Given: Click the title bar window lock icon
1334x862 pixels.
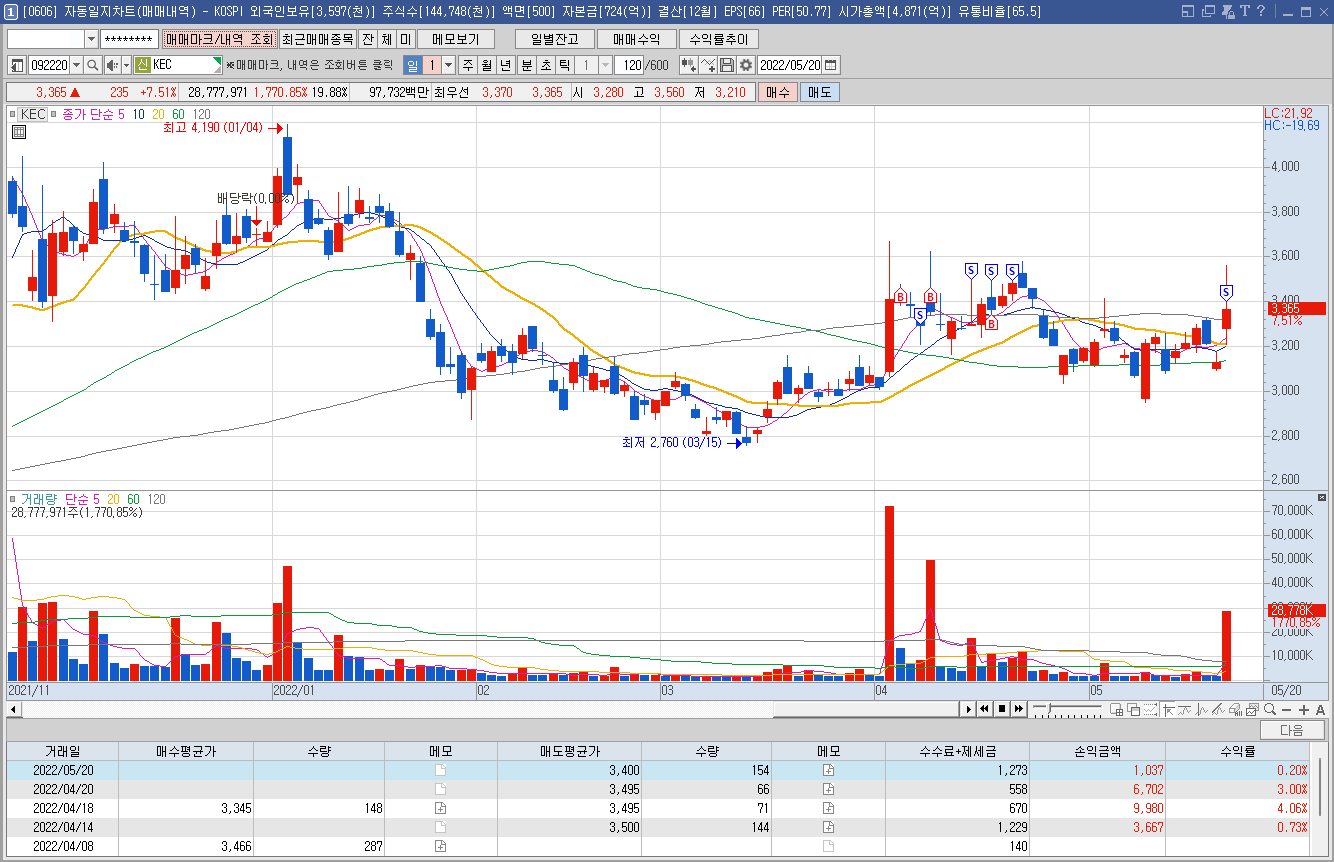Looking at the screenshot, I should pos(1227,11).
